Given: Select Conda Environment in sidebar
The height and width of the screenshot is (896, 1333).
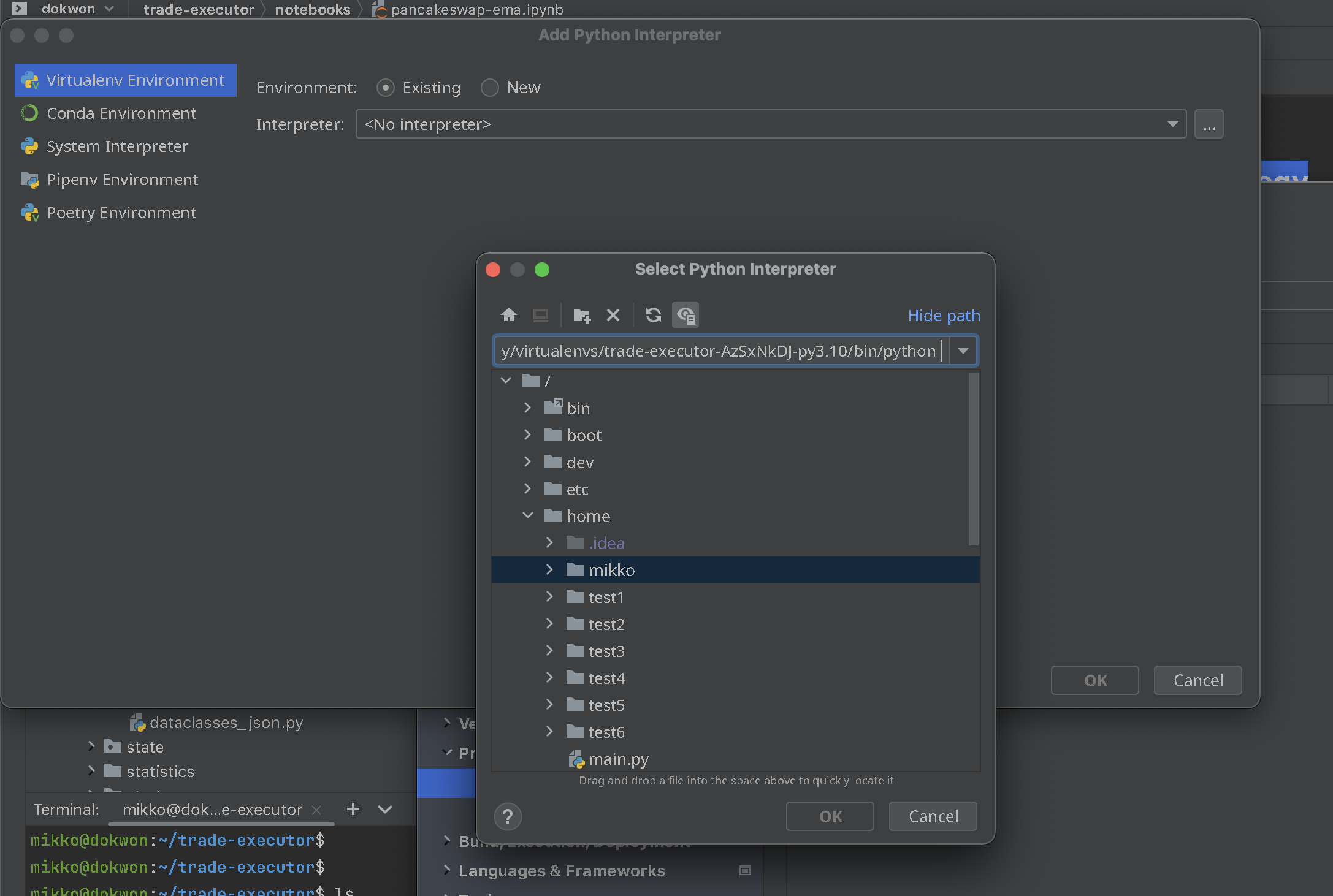Looking at the screenshot, I should pos(121,113).
